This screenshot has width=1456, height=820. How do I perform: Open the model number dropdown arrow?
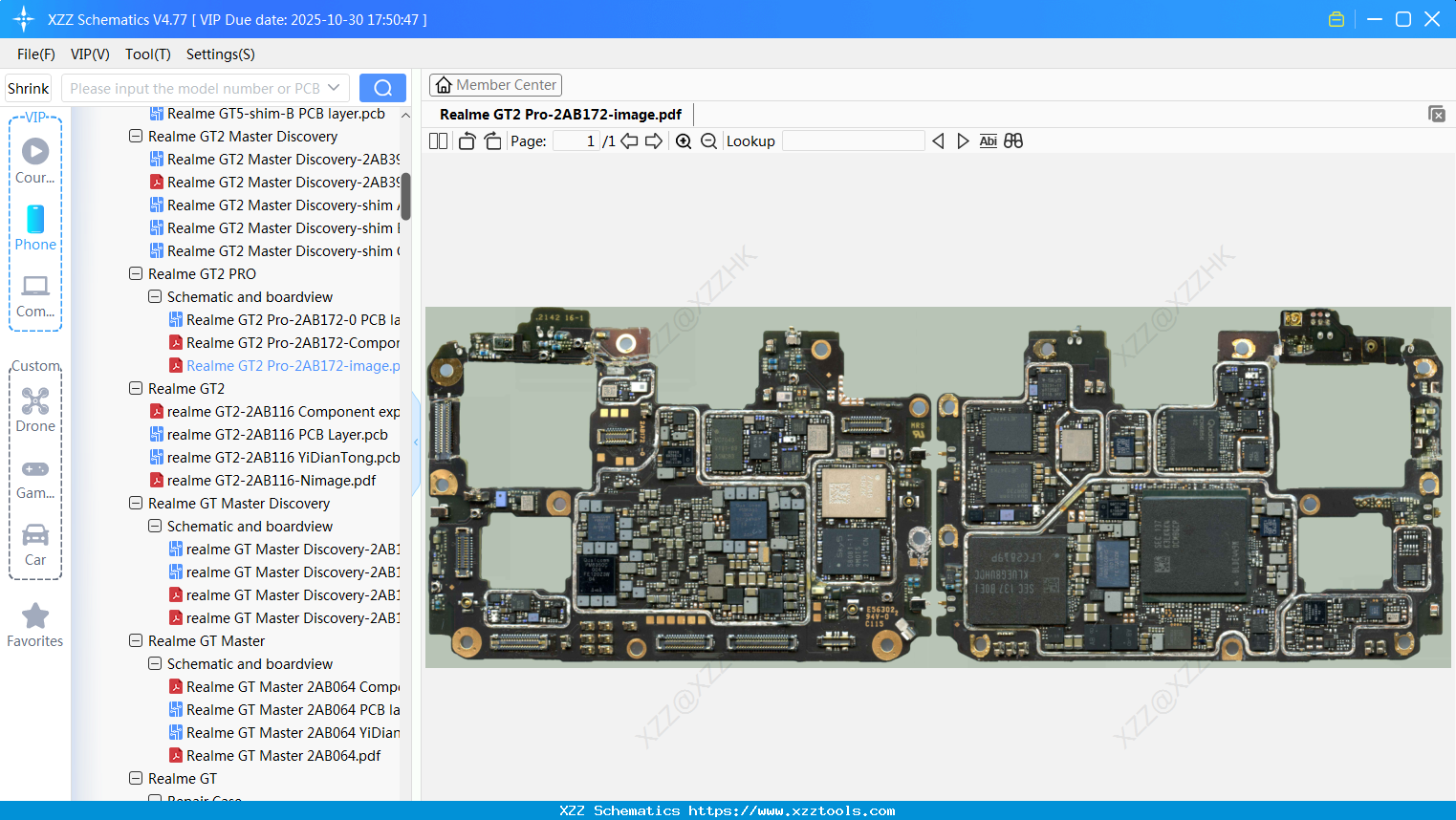tap(334, 88)
